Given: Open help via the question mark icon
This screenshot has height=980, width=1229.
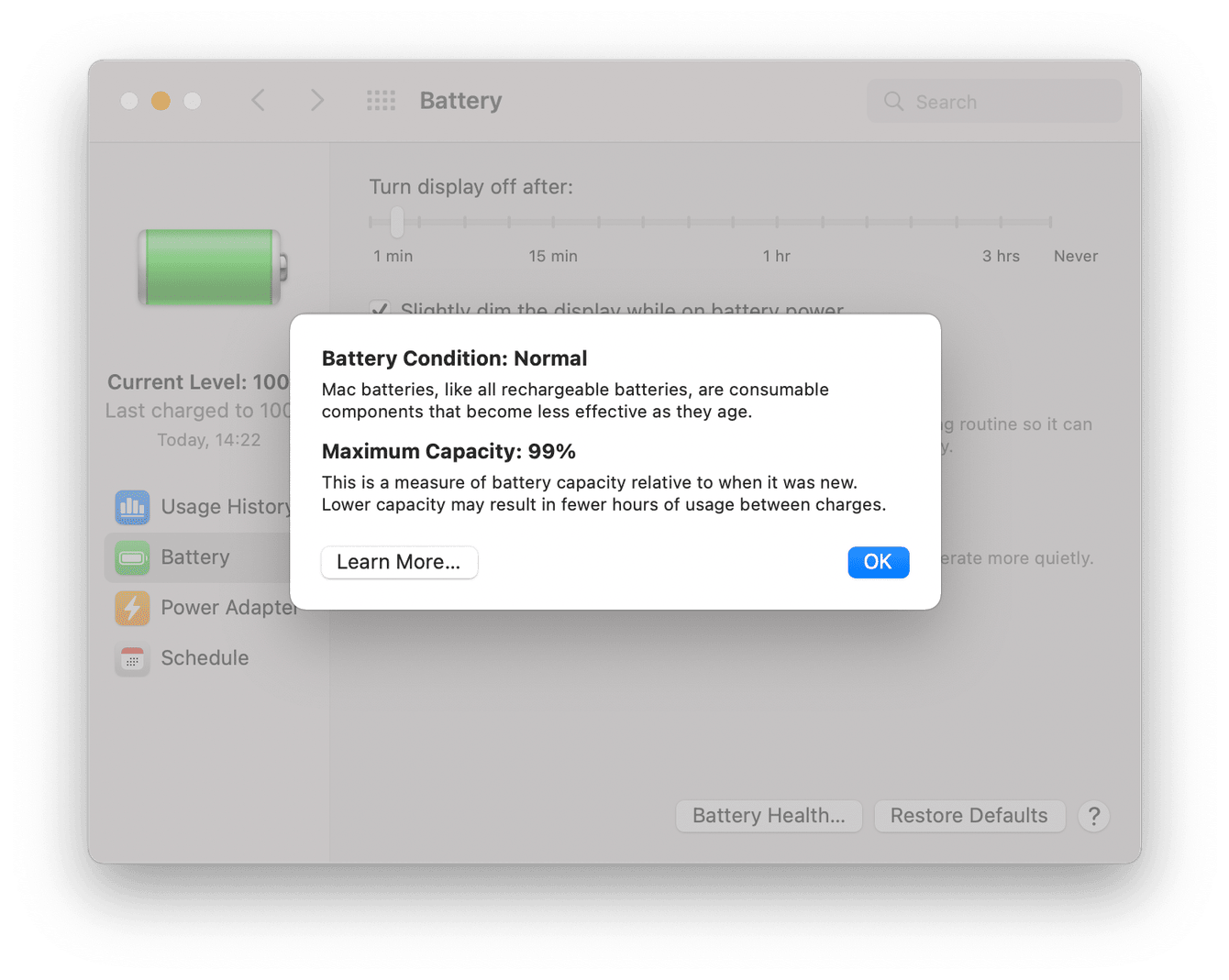Looking at the screenshot, I should (x=1093, y=816).
